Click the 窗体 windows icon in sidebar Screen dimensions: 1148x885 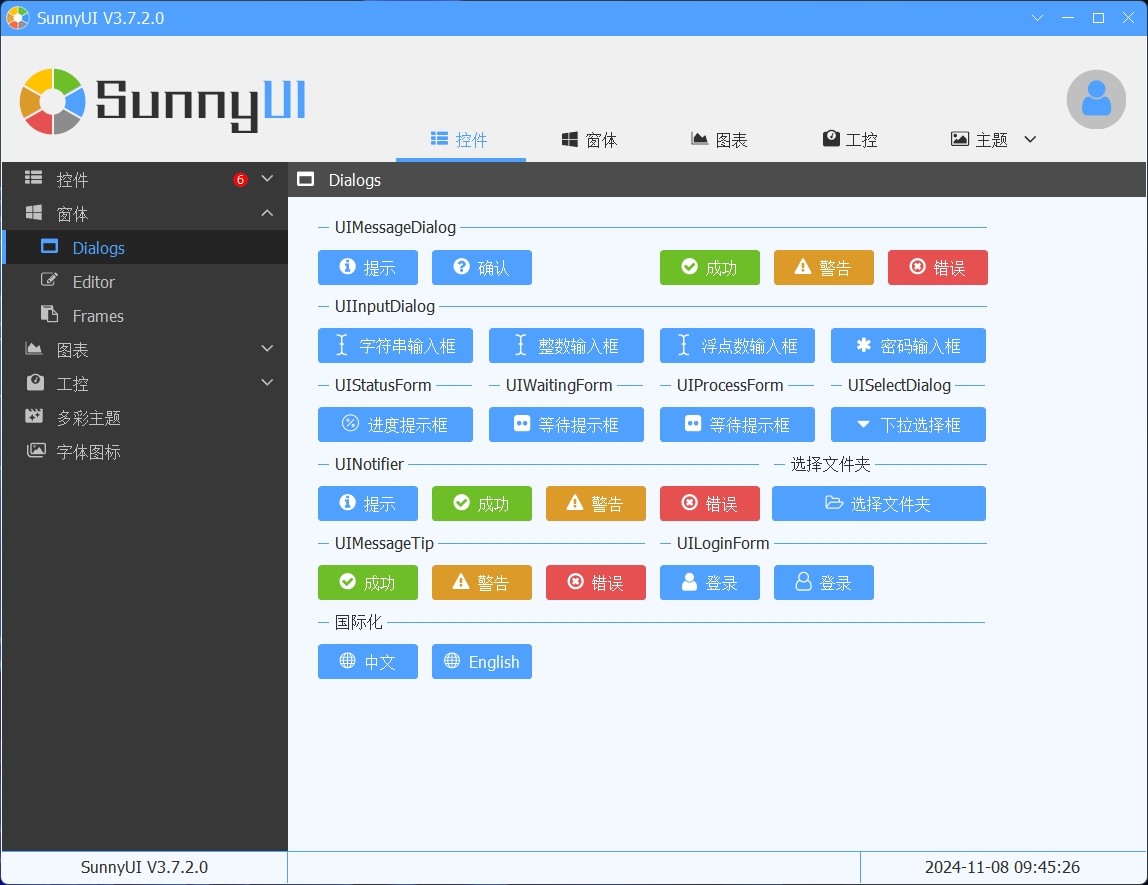coord(34,212)
